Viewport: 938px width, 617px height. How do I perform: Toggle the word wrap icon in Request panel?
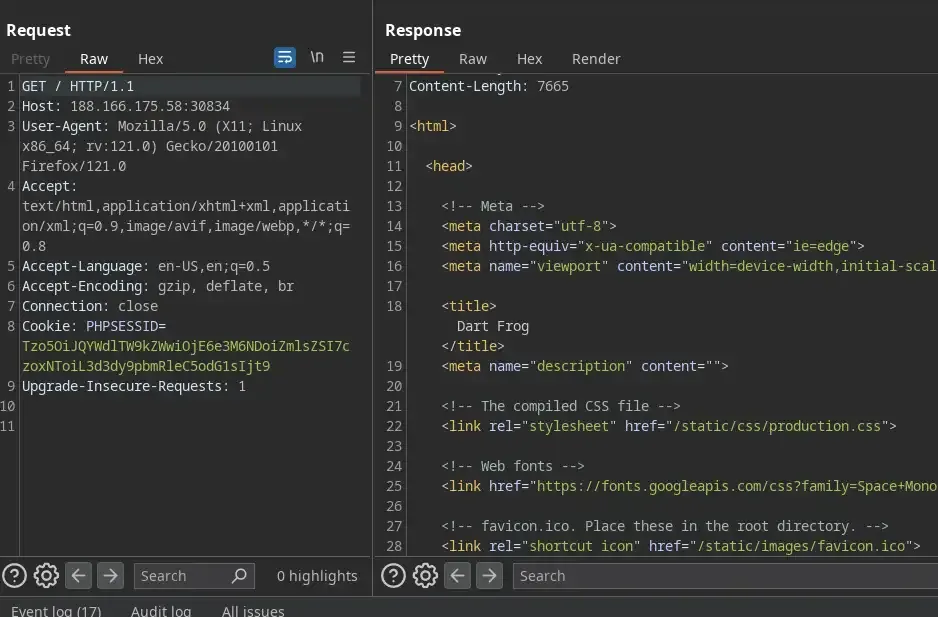285,58
